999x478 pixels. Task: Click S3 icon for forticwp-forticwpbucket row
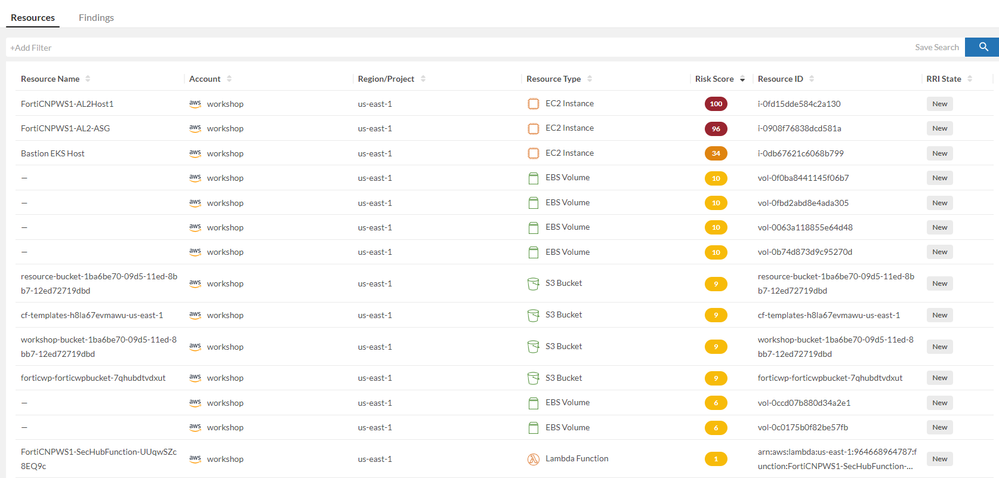[x=533, y=378]
